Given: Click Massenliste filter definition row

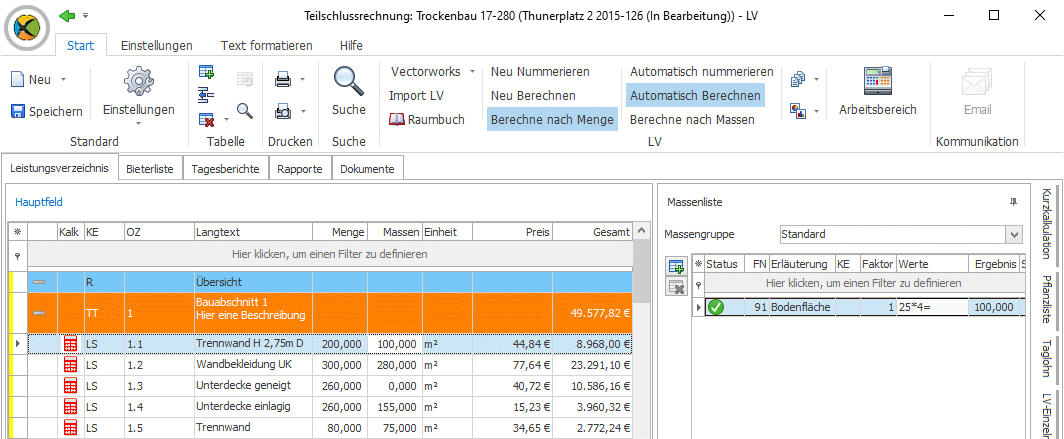Looking at the screenshot, I should pyautogui.click(x=863, y=283).
